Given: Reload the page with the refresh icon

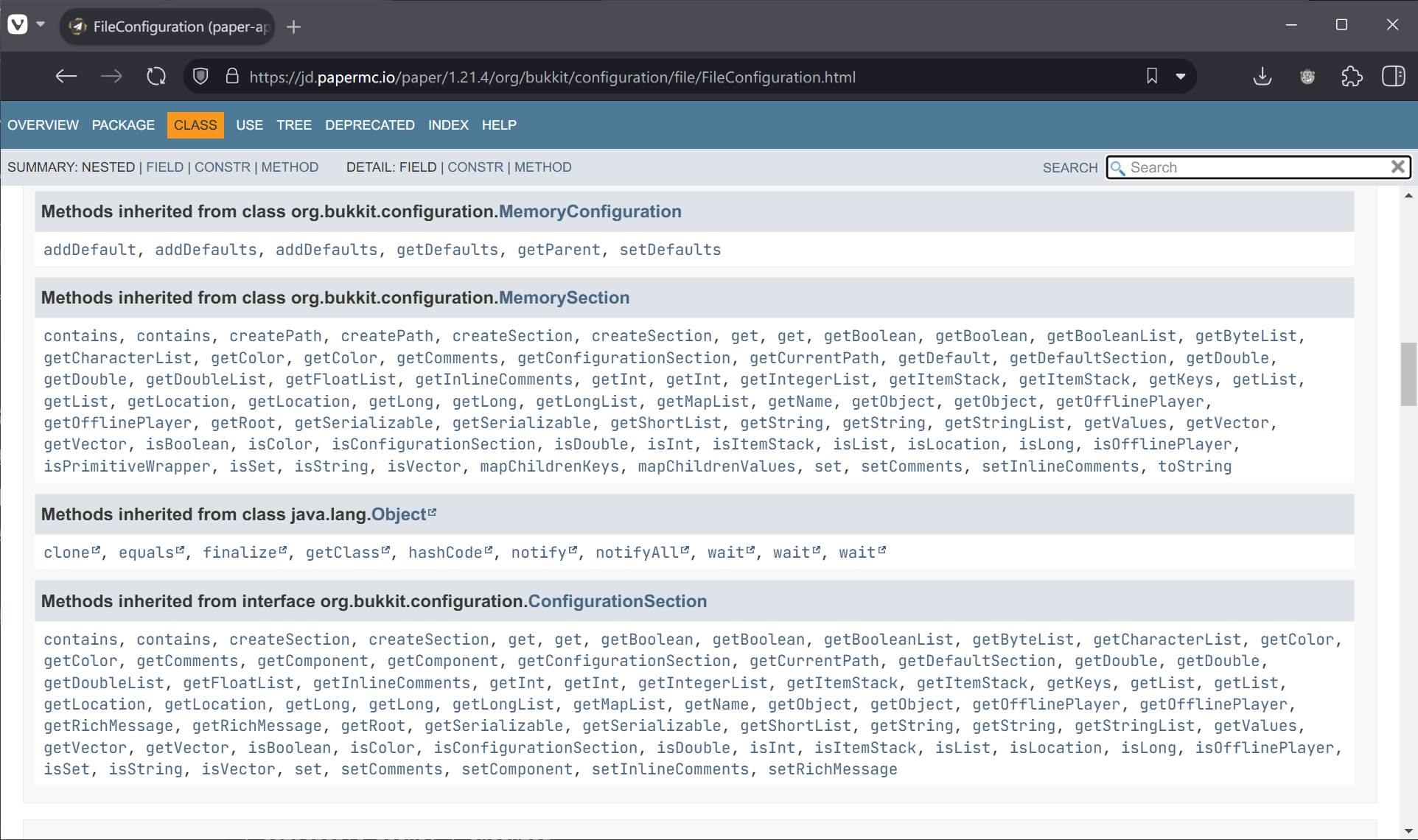Looking at the screenshot, I should pyautogui.click(x=156, y=77).
